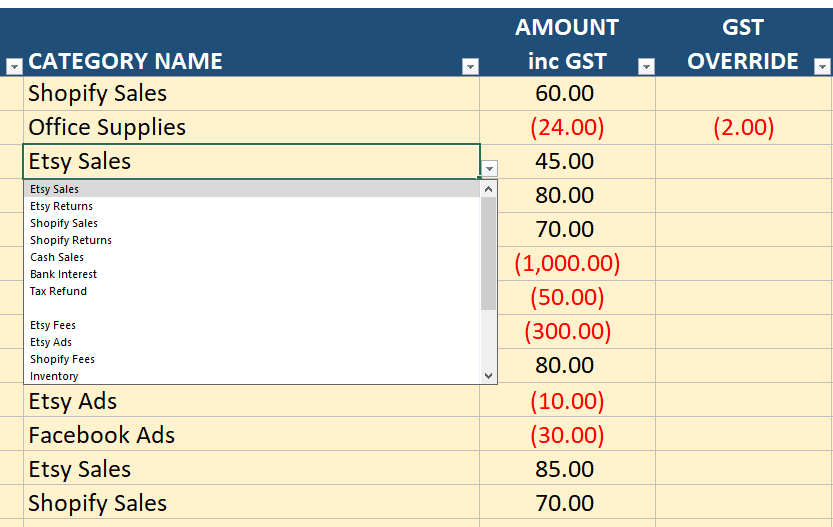Viewport: 833px width, 527px height.
Task: Select the (24.00) amount cell
Action: click(x=567, y=128)
